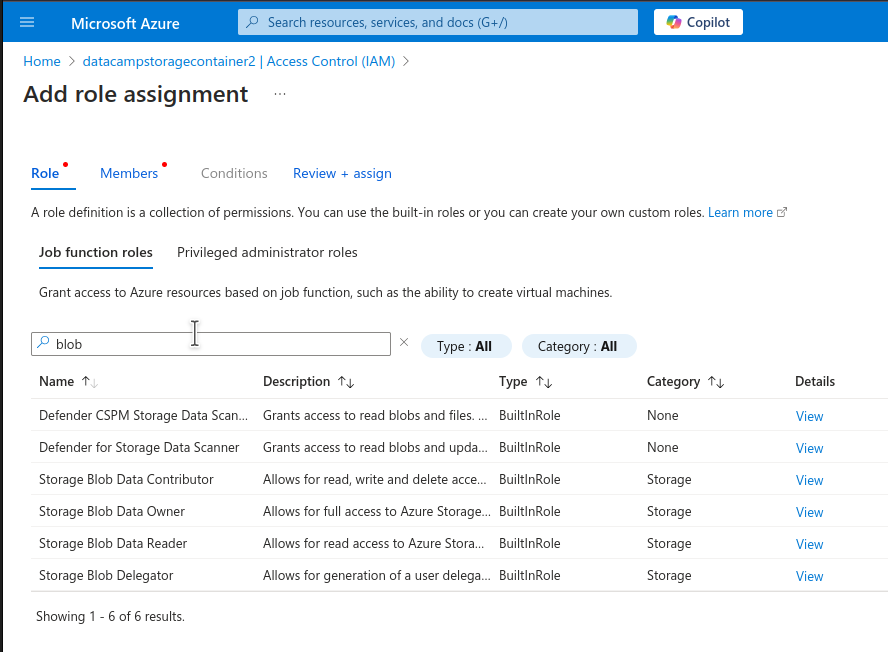This screenshot has width=888, height=652.
Task: Select the Storage Blob Data Contributor role
Action: [x=126, y=479]
